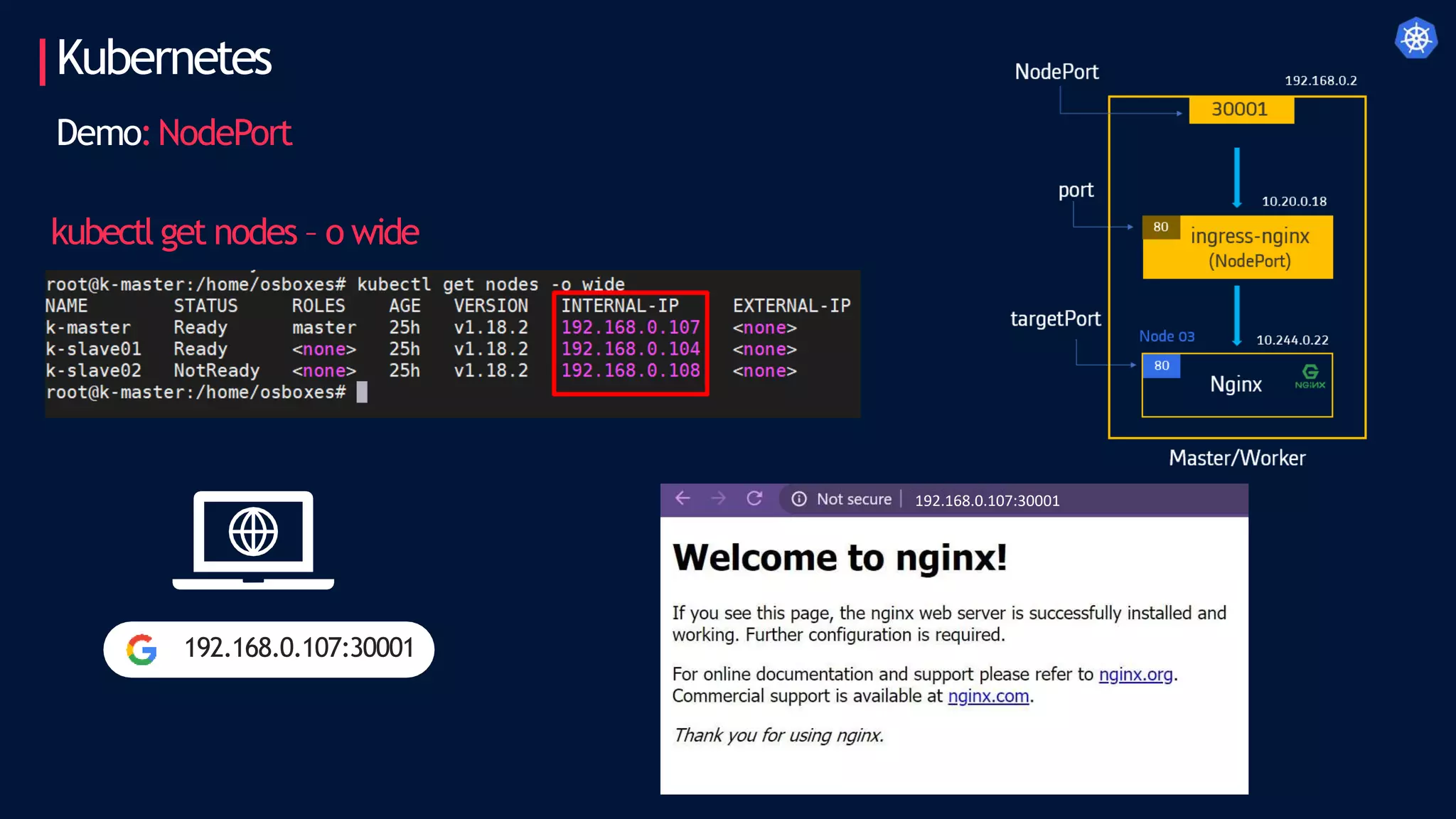Click the k-master IP 192.168.0.107

631,328
